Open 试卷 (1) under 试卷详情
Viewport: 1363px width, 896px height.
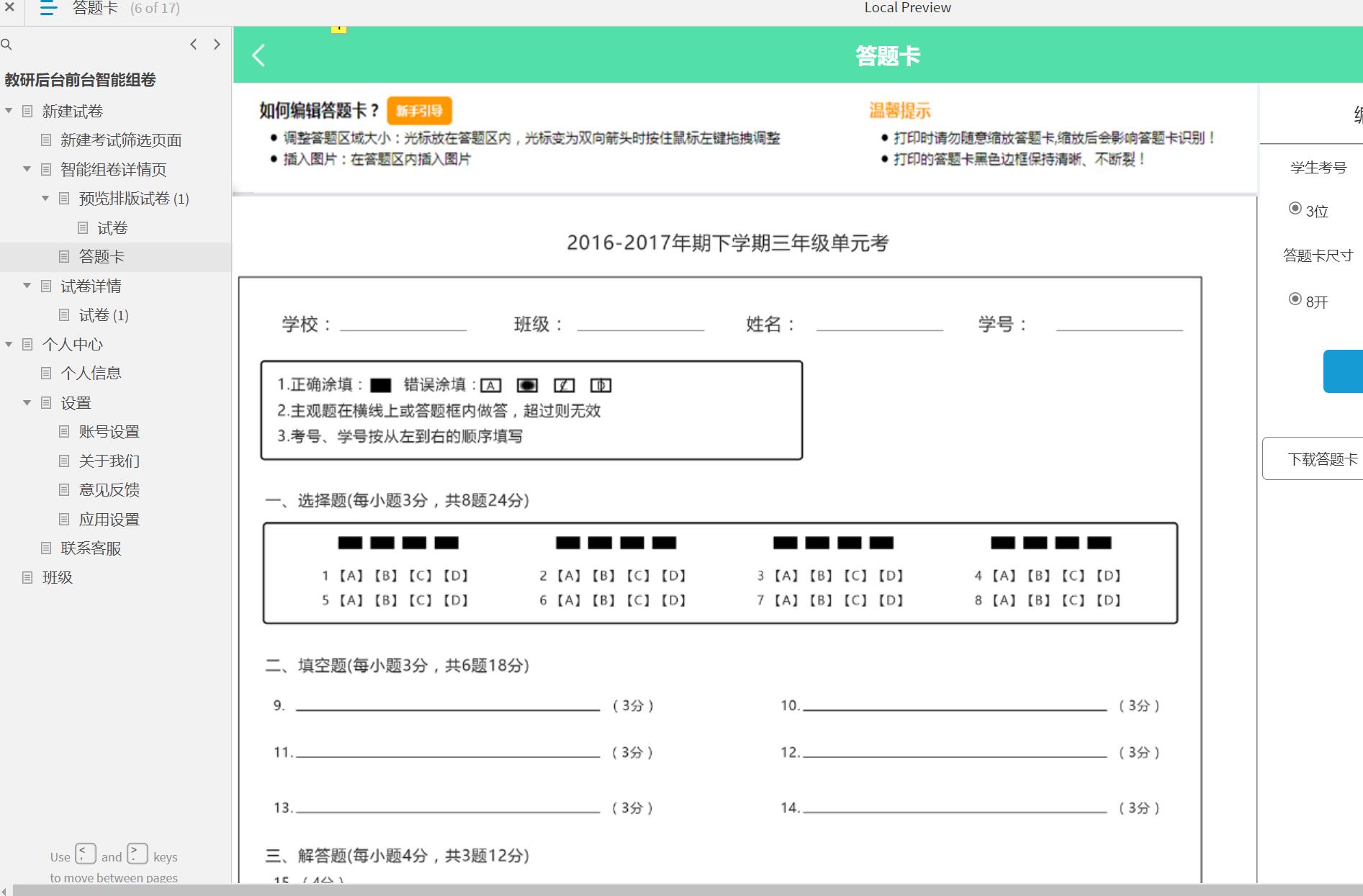[x=104, y=315]
